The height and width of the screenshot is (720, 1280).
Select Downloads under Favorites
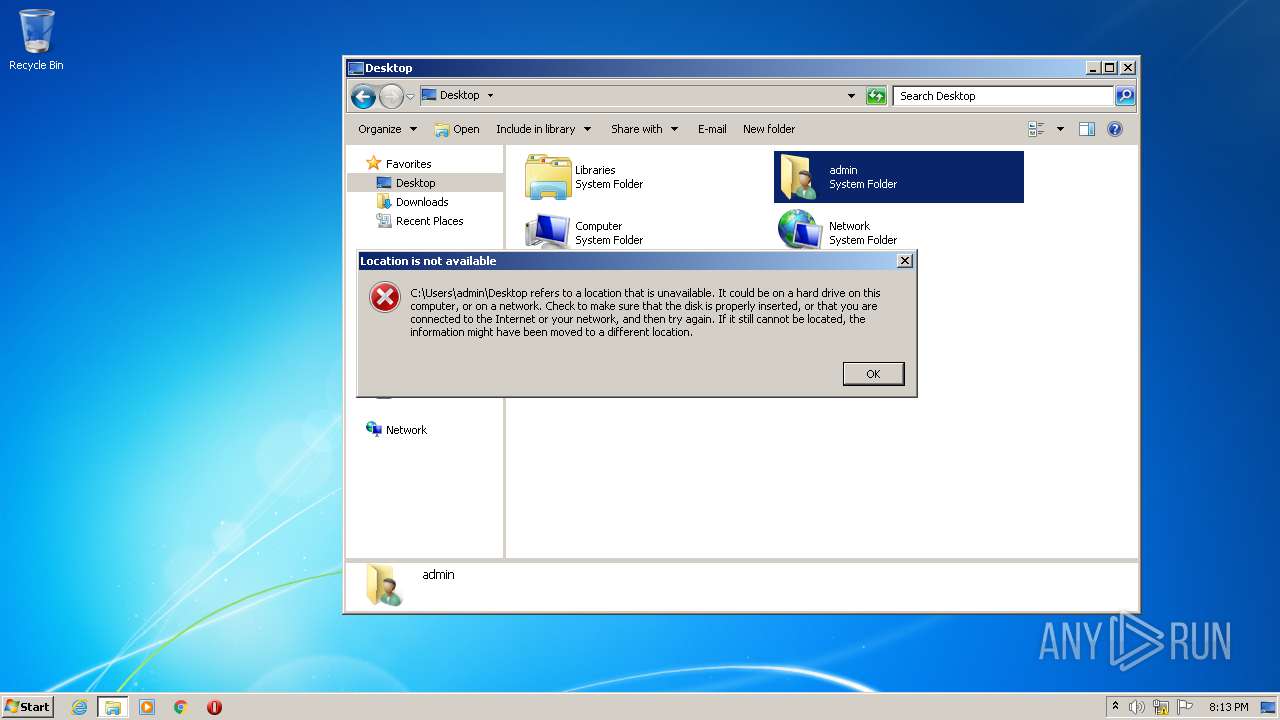[412, 202]
